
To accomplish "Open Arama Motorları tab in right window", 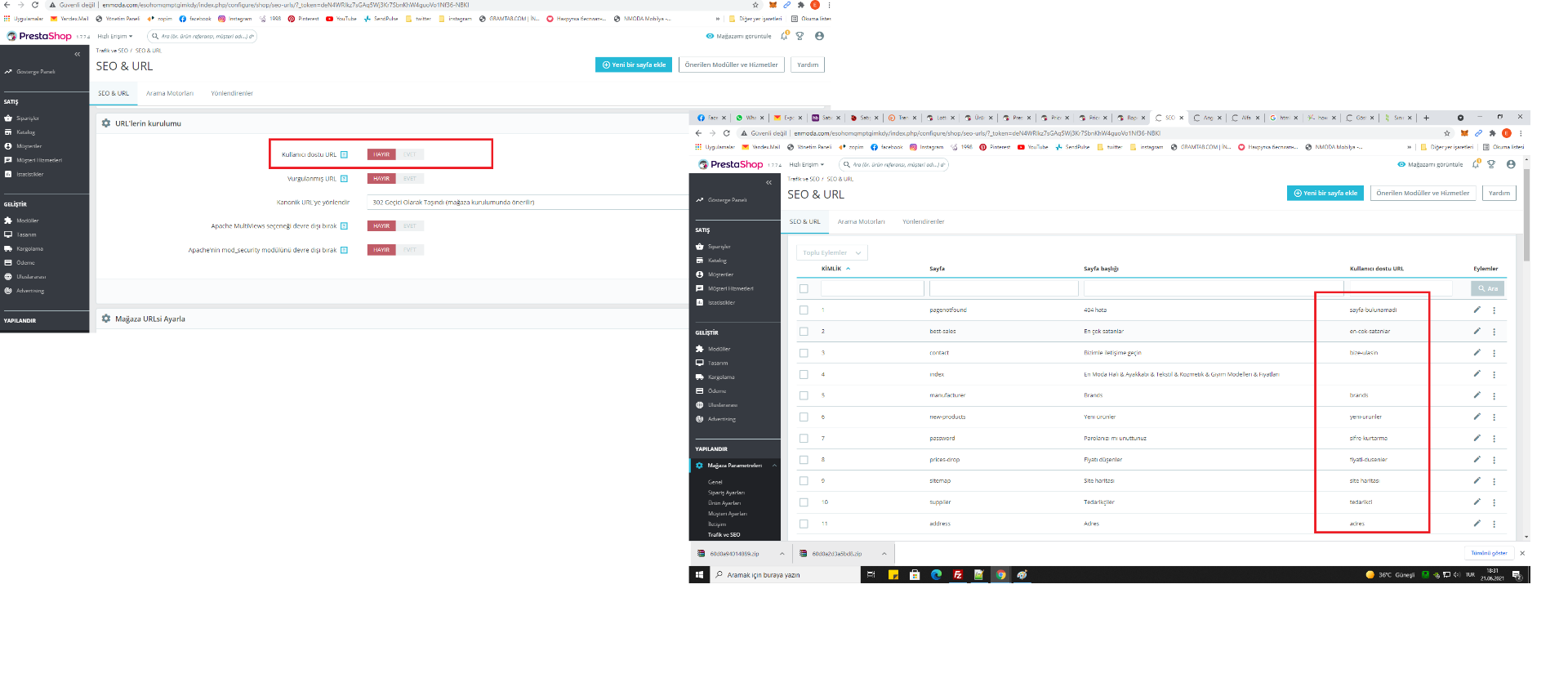I will pos(861,221).
